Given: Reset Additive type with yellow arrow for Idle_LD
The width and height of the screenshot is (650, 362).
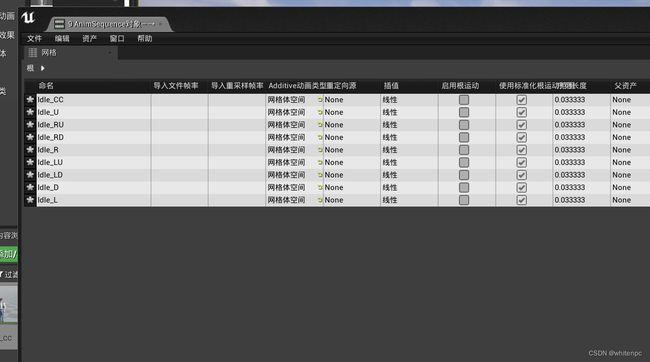Looking at the screenshot, I should [x=320, y=175].
